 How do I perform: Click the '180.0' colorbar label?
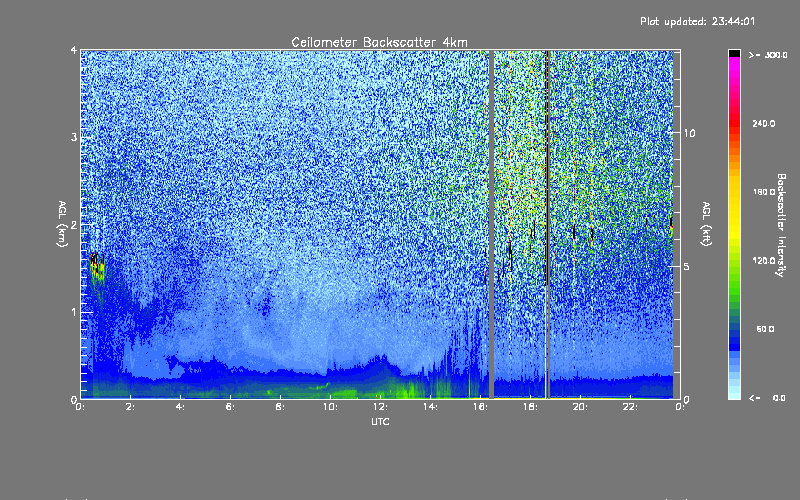pos(764,192)
